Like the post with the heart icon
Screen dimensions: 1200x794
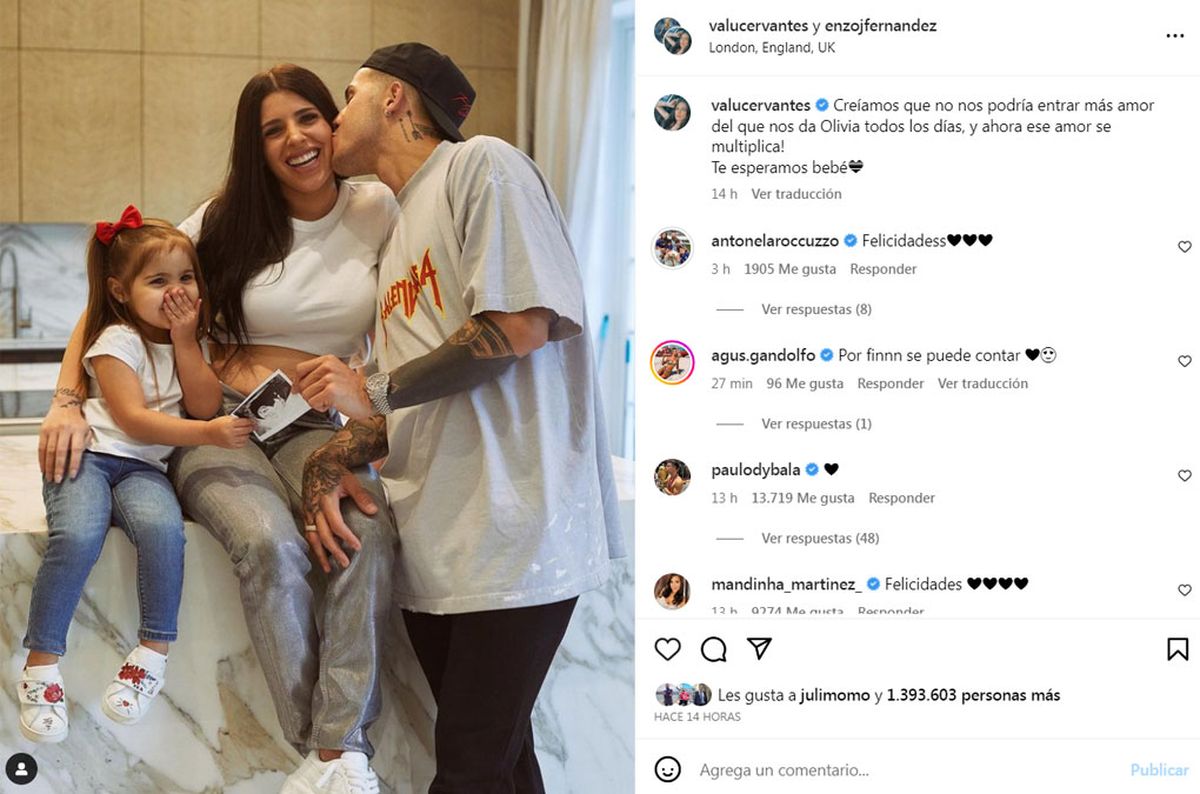point(668,649)
